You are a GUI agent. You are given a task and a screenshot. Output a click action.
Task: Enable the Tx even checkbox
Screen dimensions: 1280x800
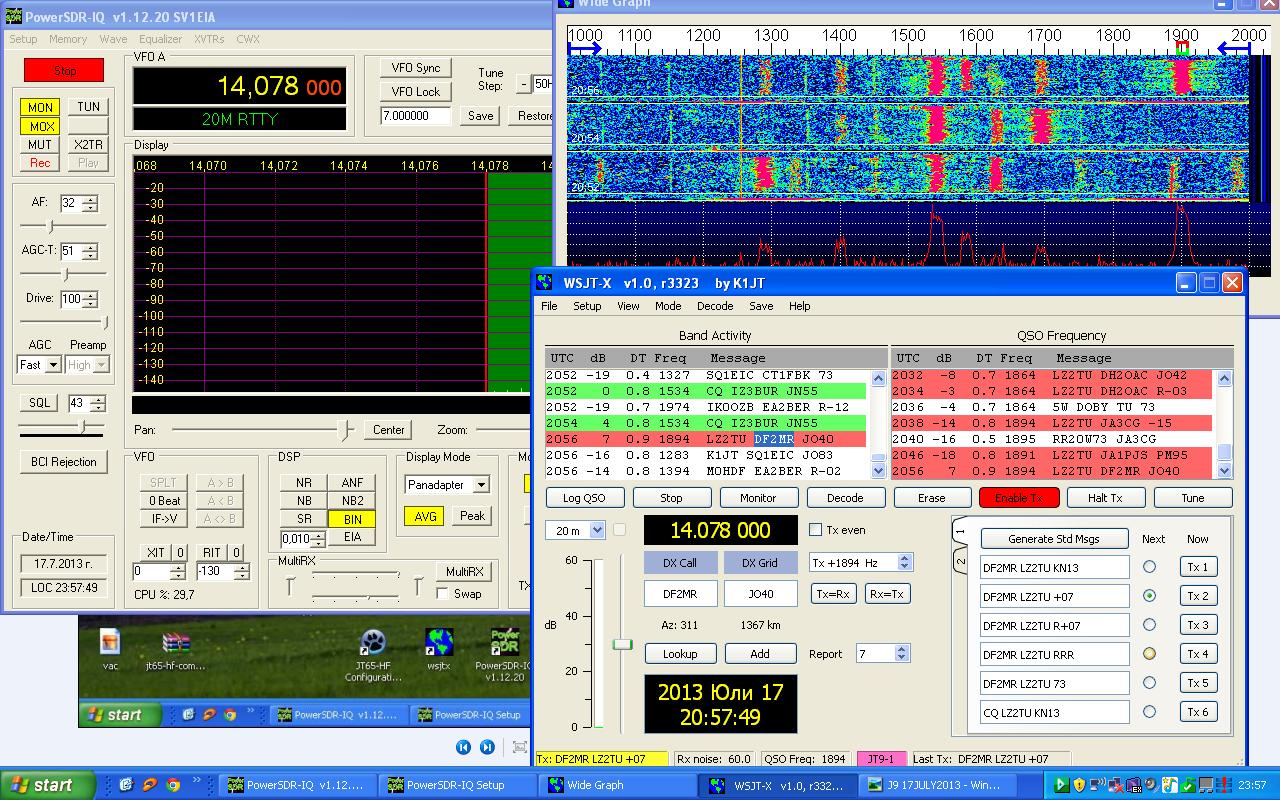(815, 530)
